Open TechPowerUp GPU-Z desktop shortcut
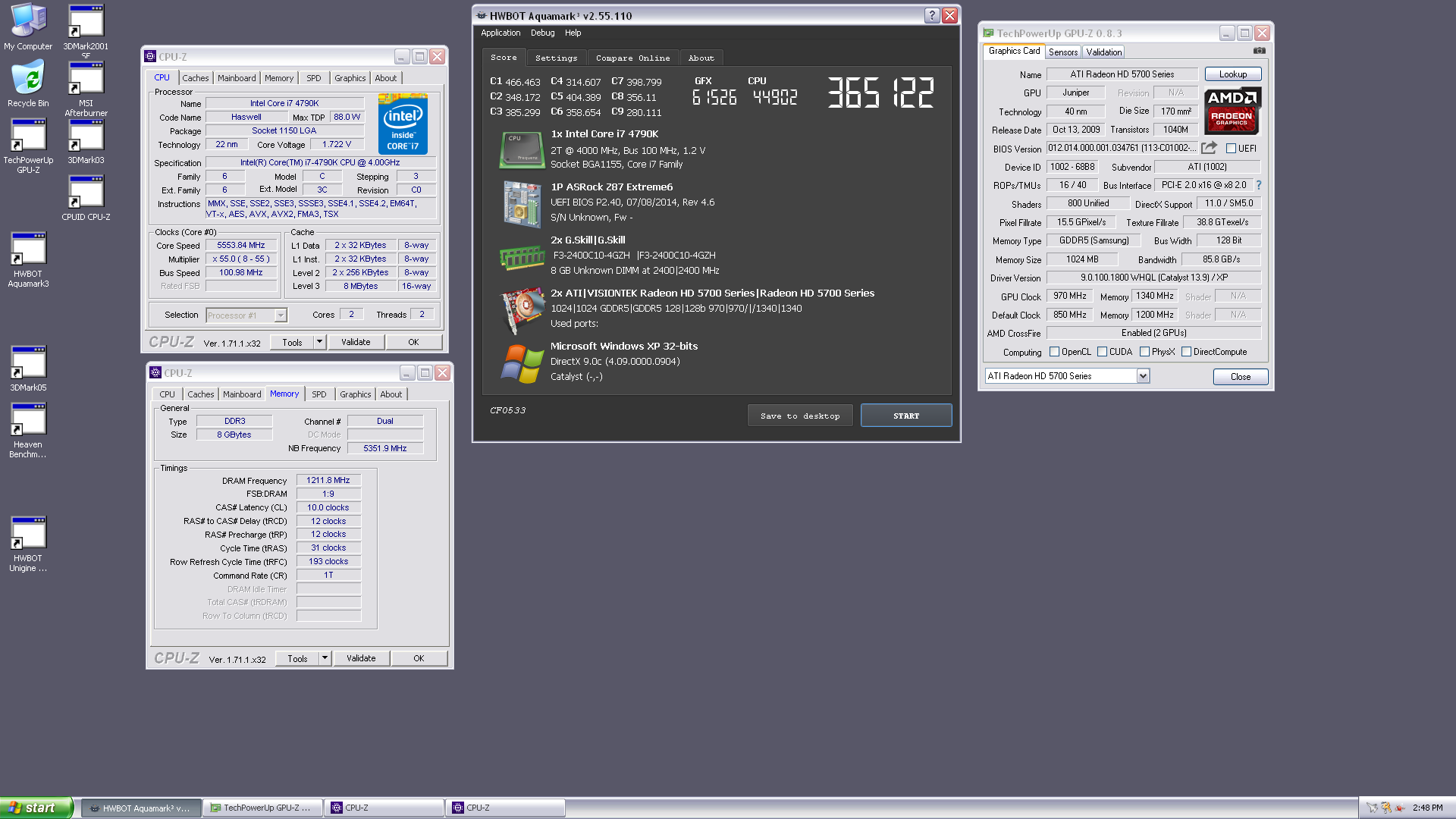This screenshot has height=819, width=1456. tap(28, 146)
